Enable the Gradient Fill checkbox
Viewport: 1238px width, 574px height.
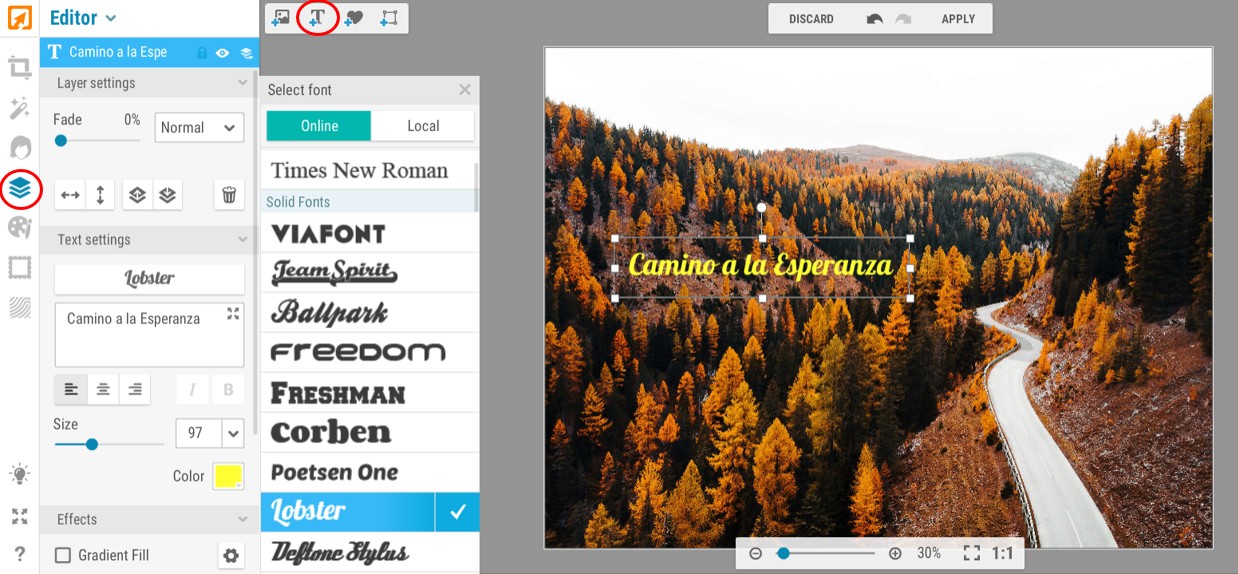click(x=62, y=555)
